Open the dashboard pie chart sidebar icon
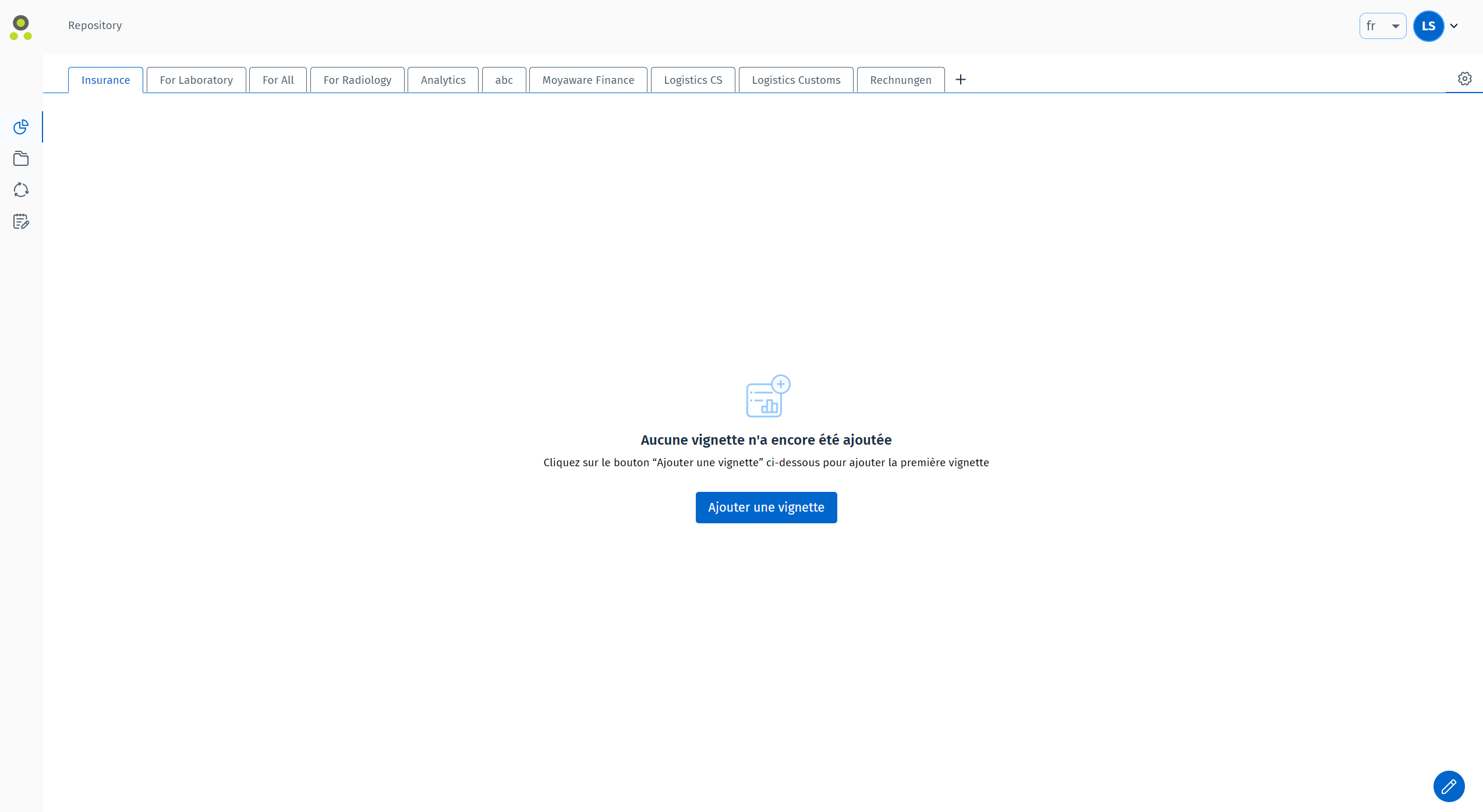1483x812 pixels. [21, 127]
